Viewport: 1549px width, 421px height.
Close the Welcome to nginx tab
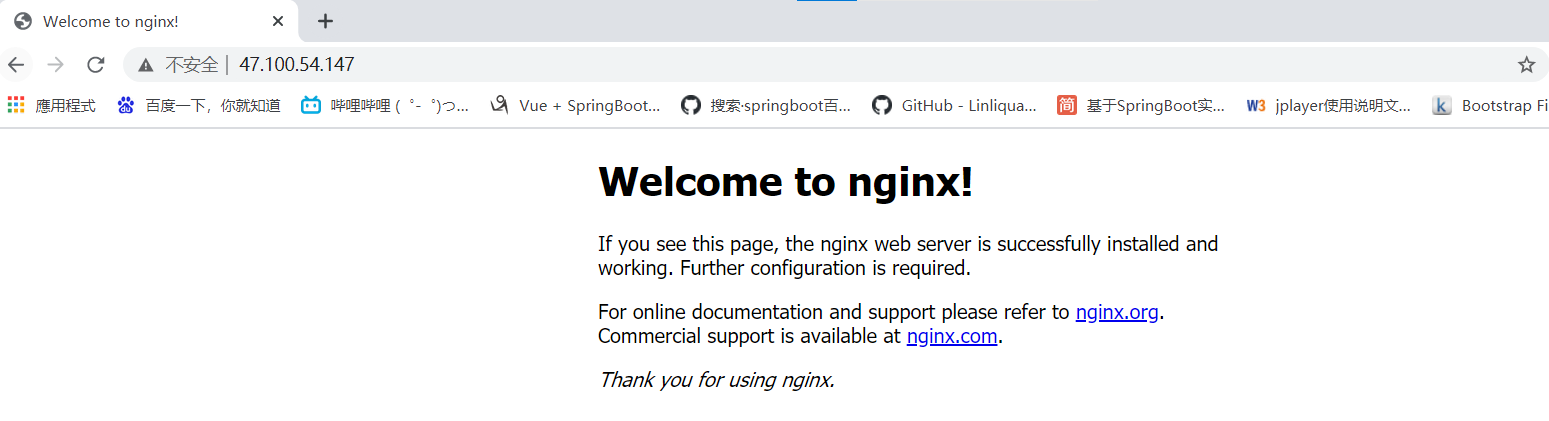(278, 21)
